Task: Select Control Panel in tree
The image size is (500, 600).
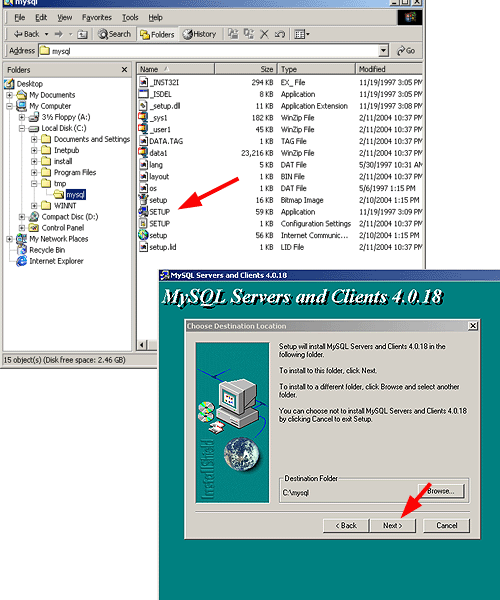Action: 63,228
